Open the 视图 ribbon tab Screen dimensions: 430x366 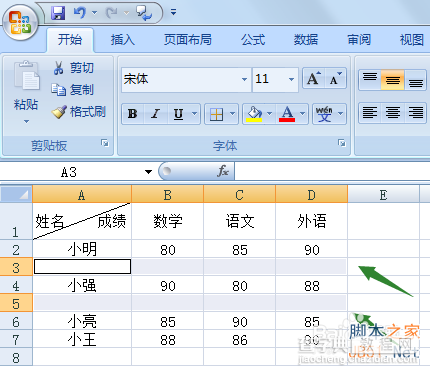tap(412, 40)
